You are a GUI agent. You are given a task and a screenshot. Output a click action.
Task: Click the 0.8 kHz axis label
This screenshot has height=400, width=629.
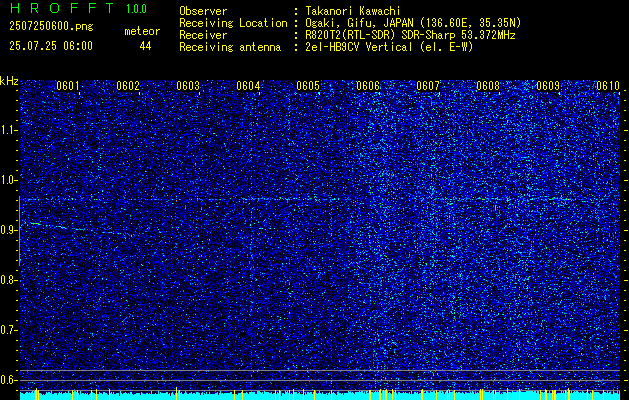click(9, 280)
